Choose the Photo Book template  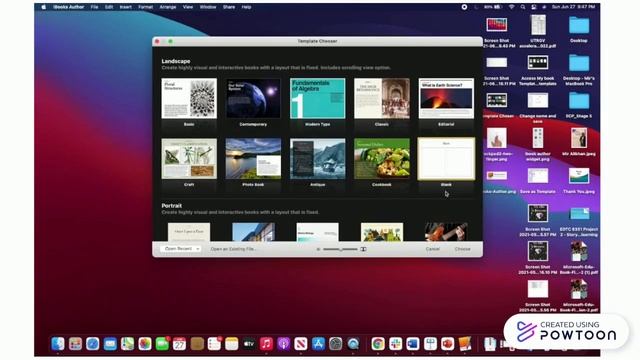(253, 159)
